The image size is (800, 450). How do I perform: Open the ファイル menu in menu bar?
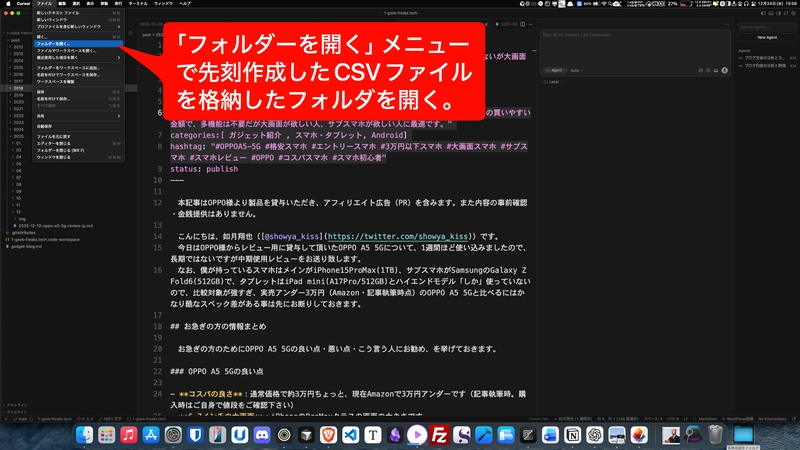(x=44, y=4)
